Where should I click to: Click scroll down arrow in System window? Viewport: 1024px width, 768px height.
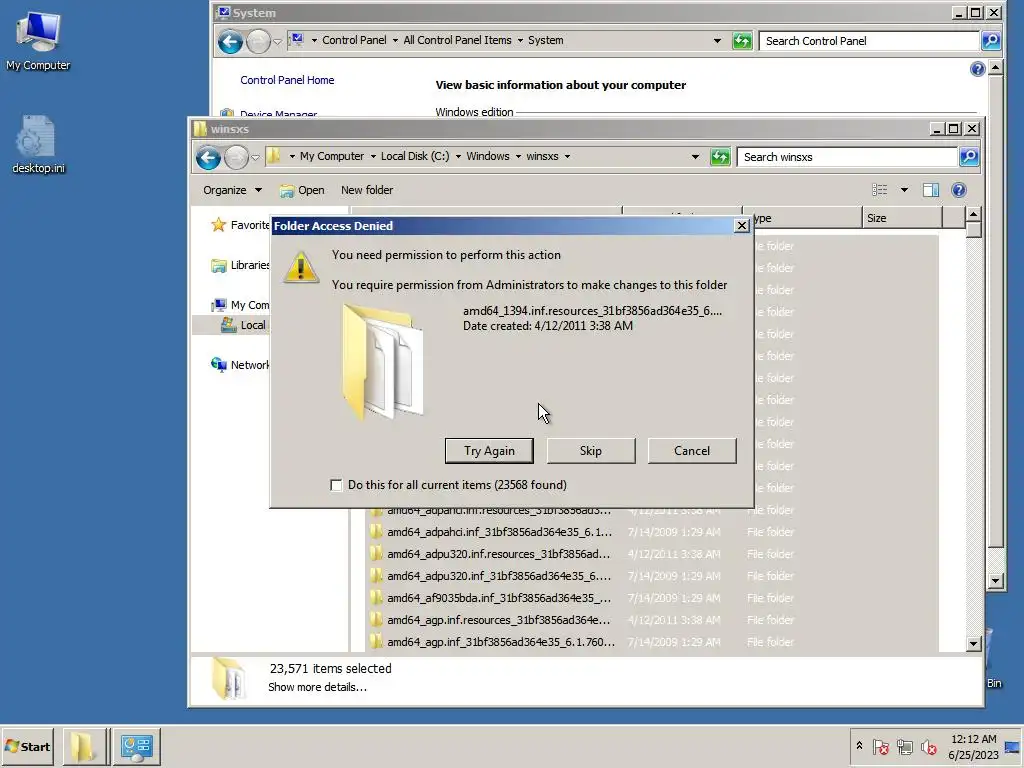[x=995, y=581]
